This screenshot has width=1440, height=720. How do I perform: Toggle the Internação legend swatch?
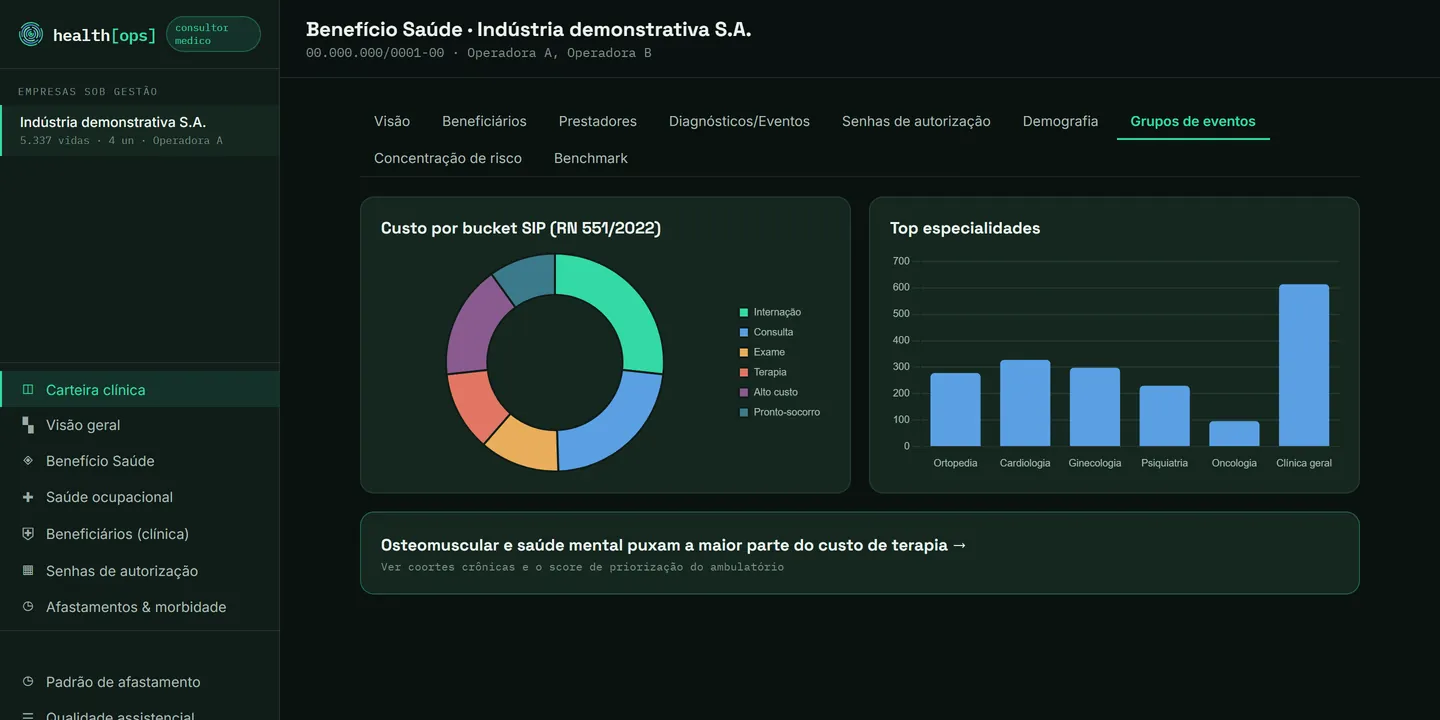(x=744, y=312)
